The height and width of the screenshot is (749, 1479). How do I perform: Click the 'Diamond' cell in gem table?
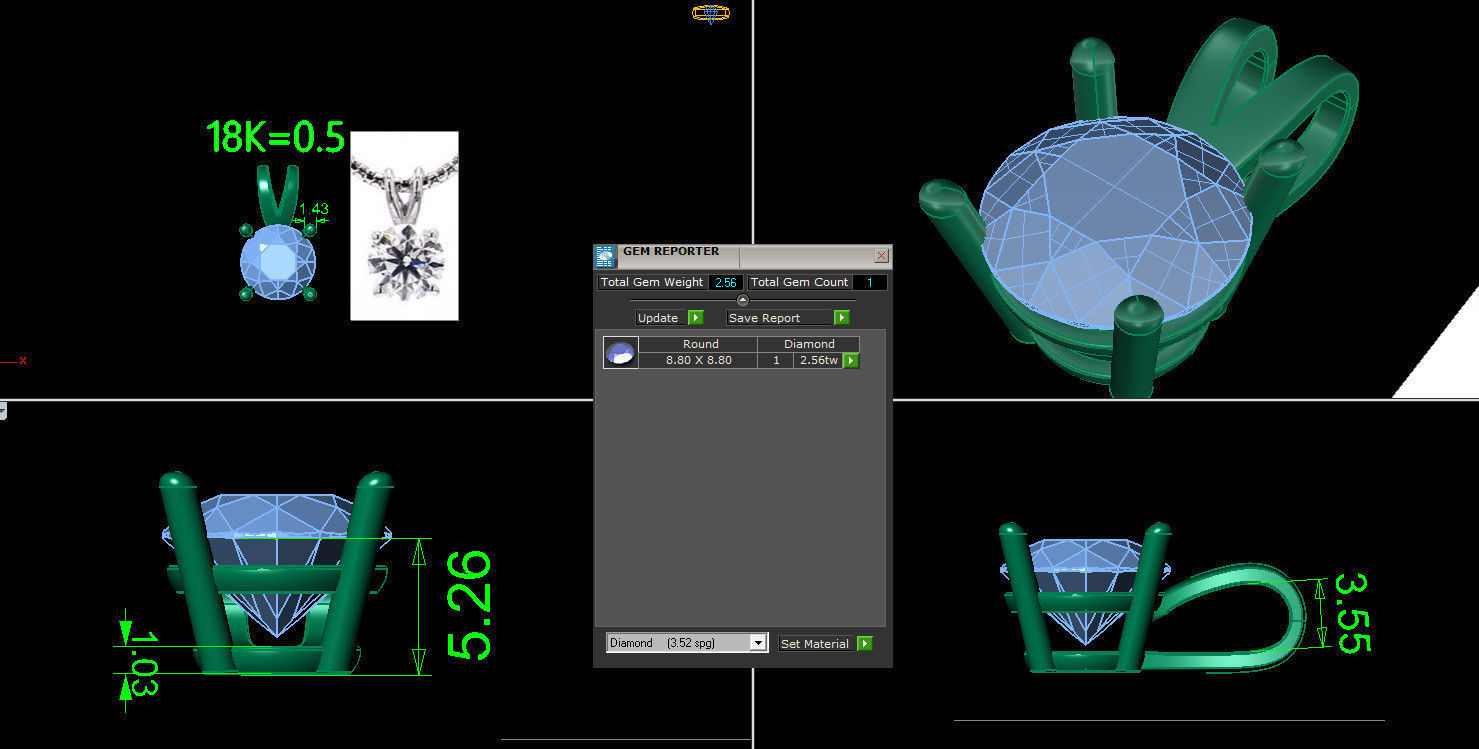click(808, 344)
